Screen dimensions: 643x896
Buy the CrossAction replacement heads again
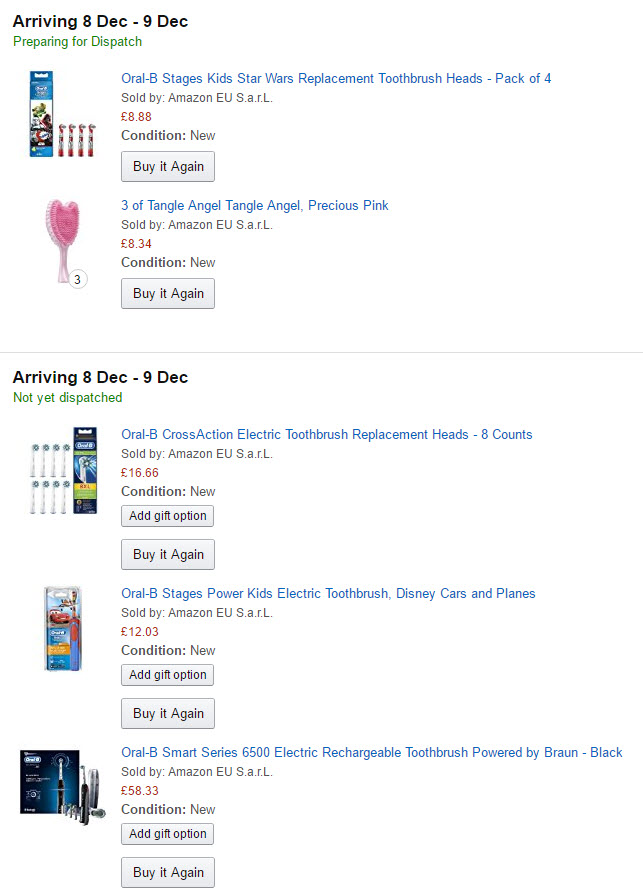tap(168, 554)
